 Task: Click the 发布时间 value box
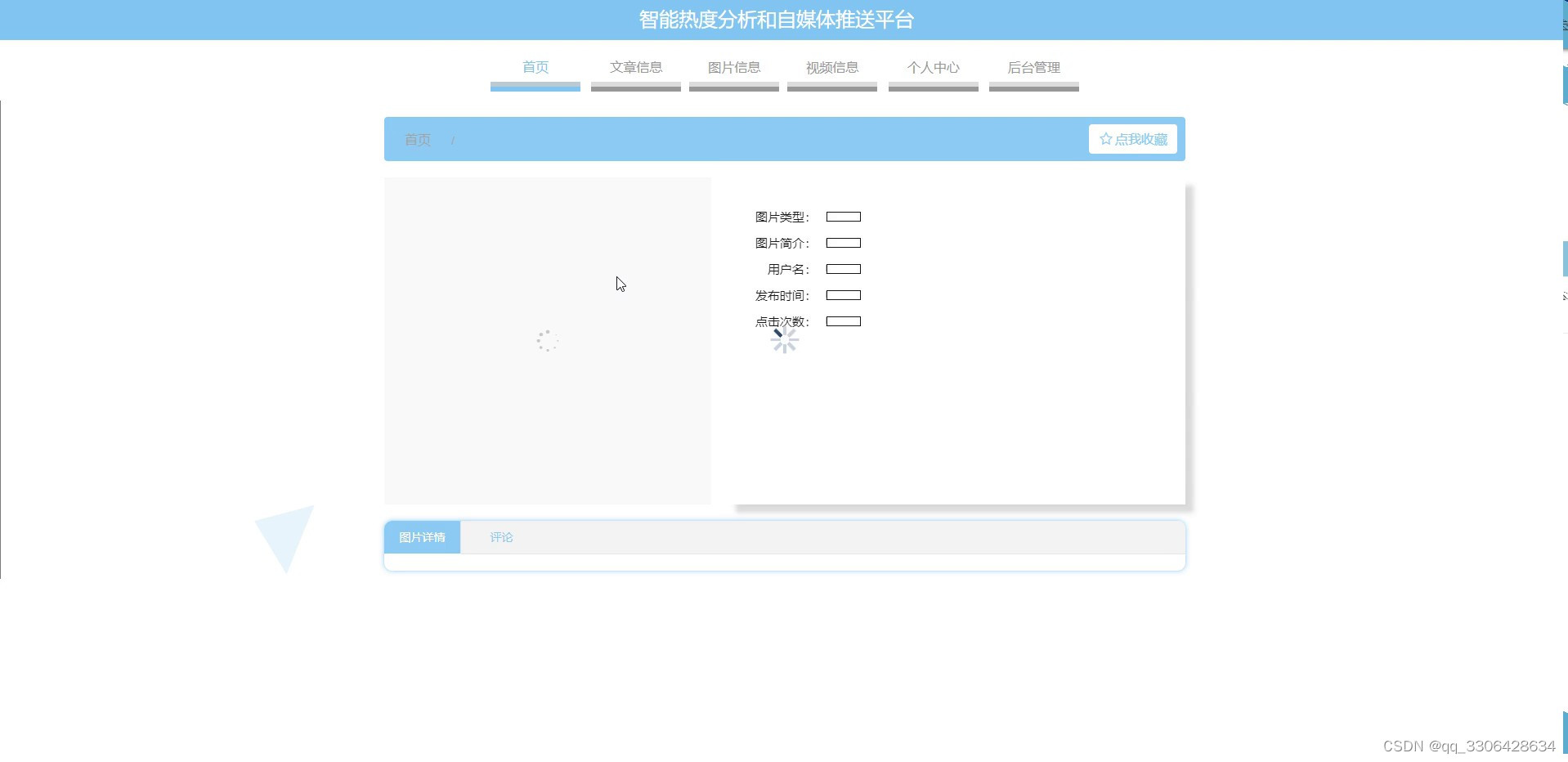844,295
